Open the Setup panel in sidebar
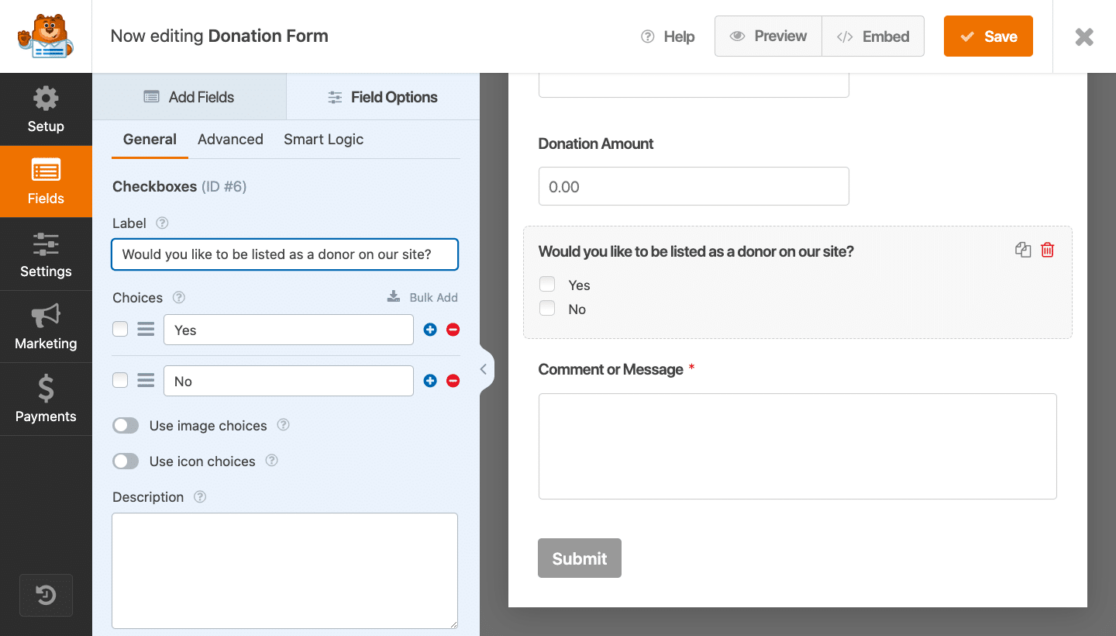The height and width of the screenshot is (636, 1116). click(x=46, y=110)
